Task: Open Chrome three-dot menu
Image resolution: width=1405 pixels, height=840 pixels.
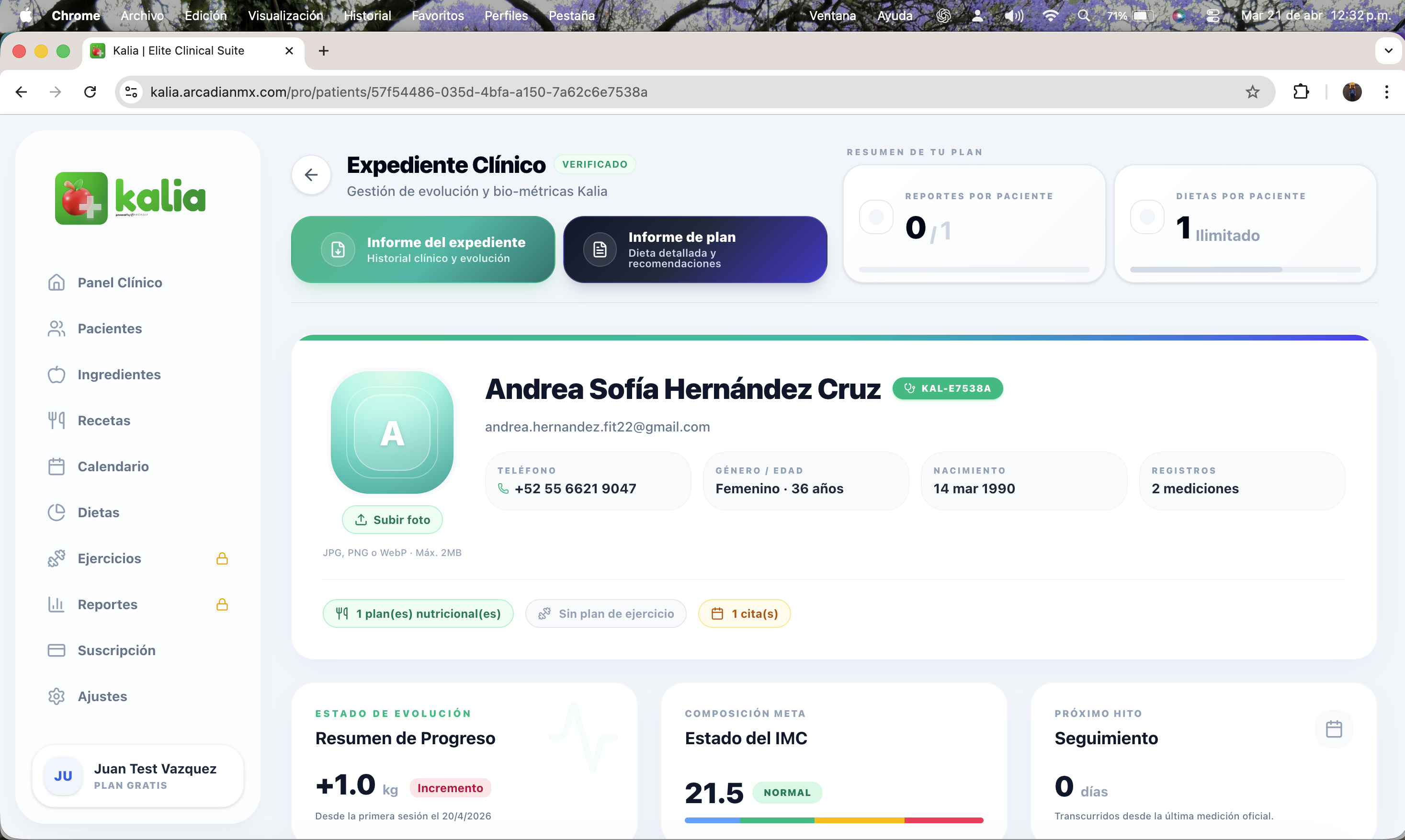Action: [x=1386, y=91]
